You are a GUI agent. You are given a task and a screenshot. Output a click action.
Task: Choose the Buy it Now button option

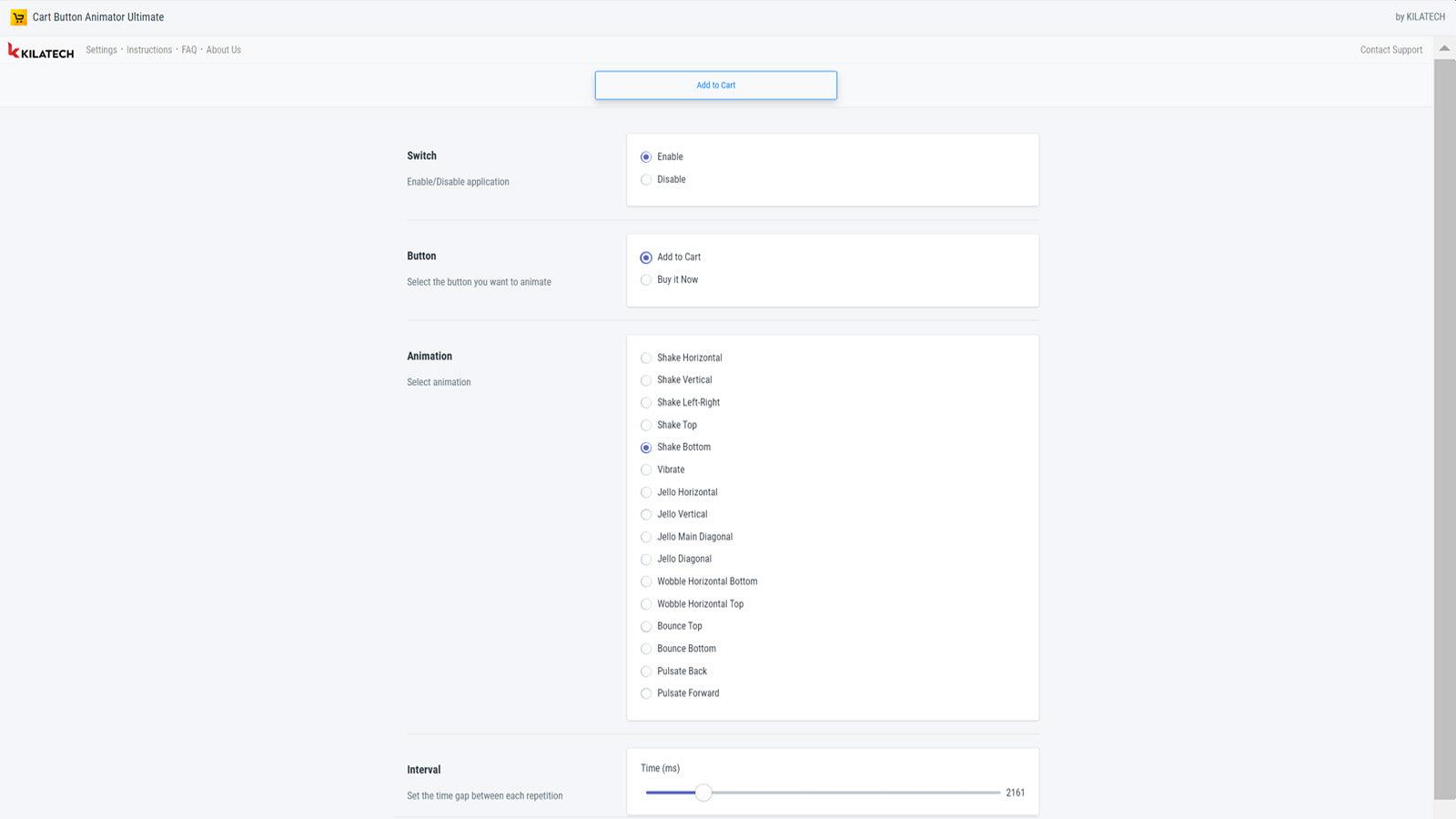(x=646, y=280)
